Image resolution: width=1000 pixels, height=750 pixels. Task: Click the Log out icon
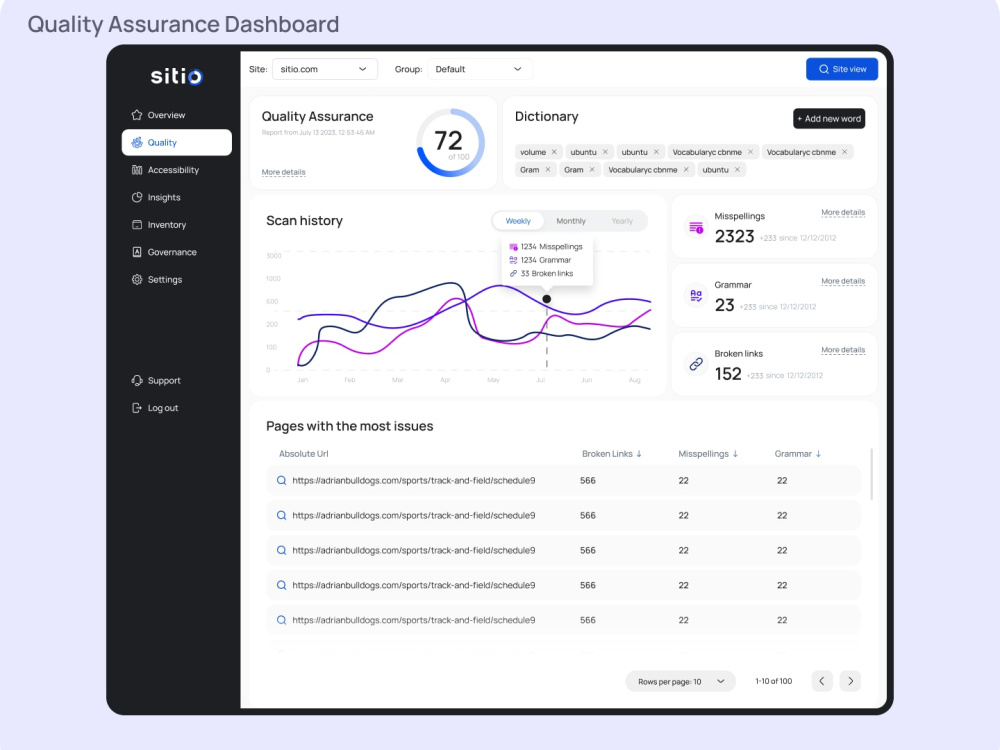[x=136, y=408]
